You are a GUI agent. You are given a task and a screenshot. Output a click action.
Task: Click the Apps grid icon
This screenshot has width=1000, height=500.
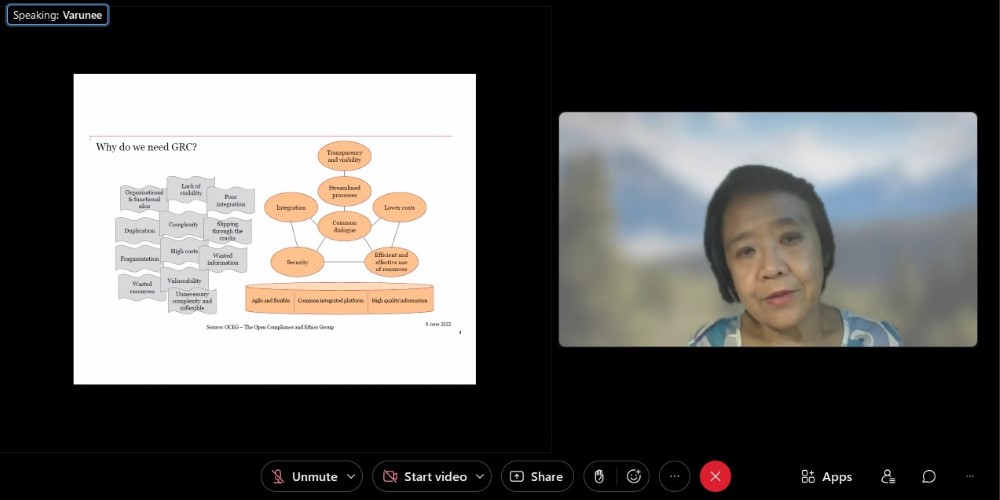pos(808,477)
